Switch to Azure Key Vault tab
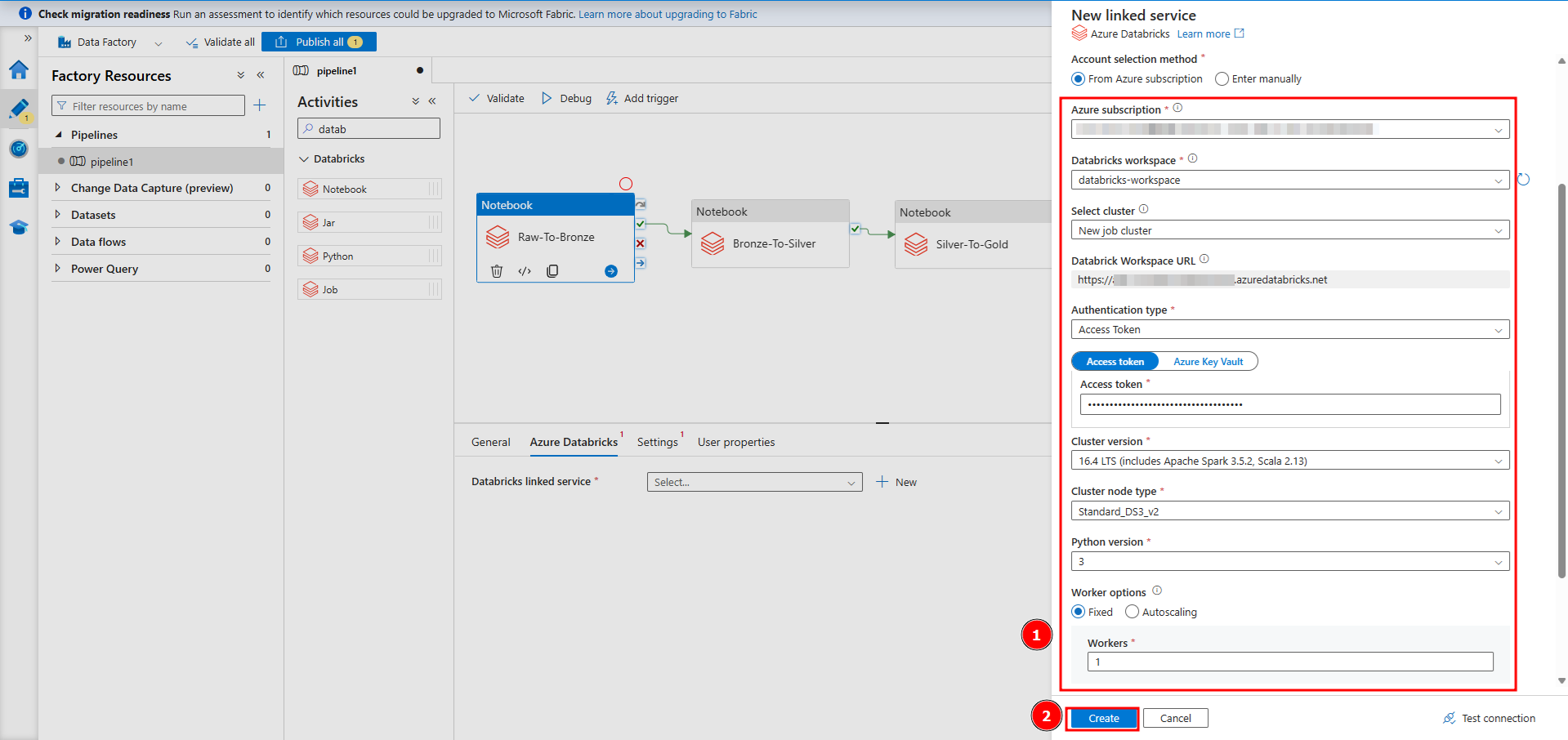The image size is (1568, 740). [1208, 362]
